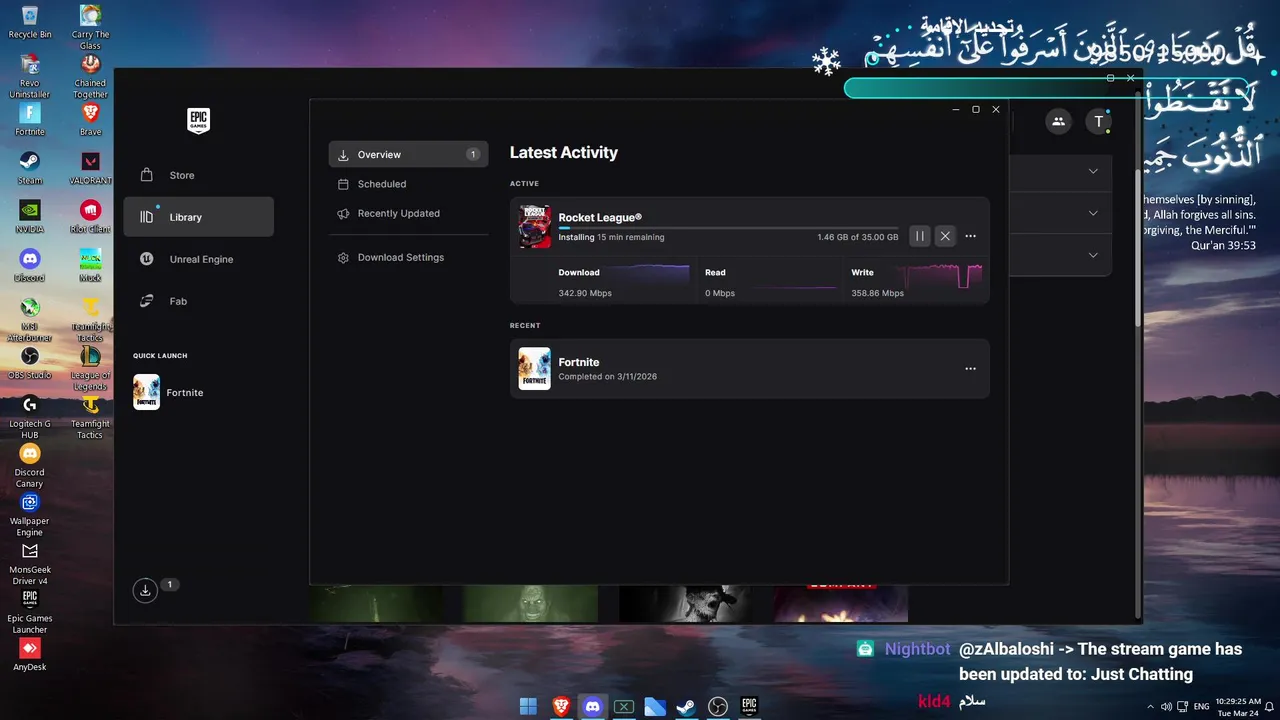The image size is (1280, 720).
Task: Click the Download speed graph
Action: point(650,277)
